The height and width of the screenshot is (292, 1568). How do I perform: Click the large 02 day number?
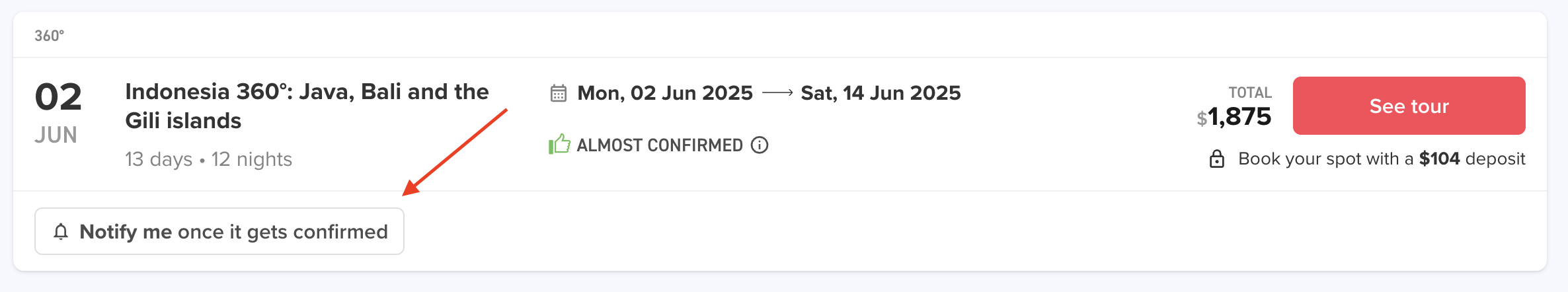tap(58, 97)
